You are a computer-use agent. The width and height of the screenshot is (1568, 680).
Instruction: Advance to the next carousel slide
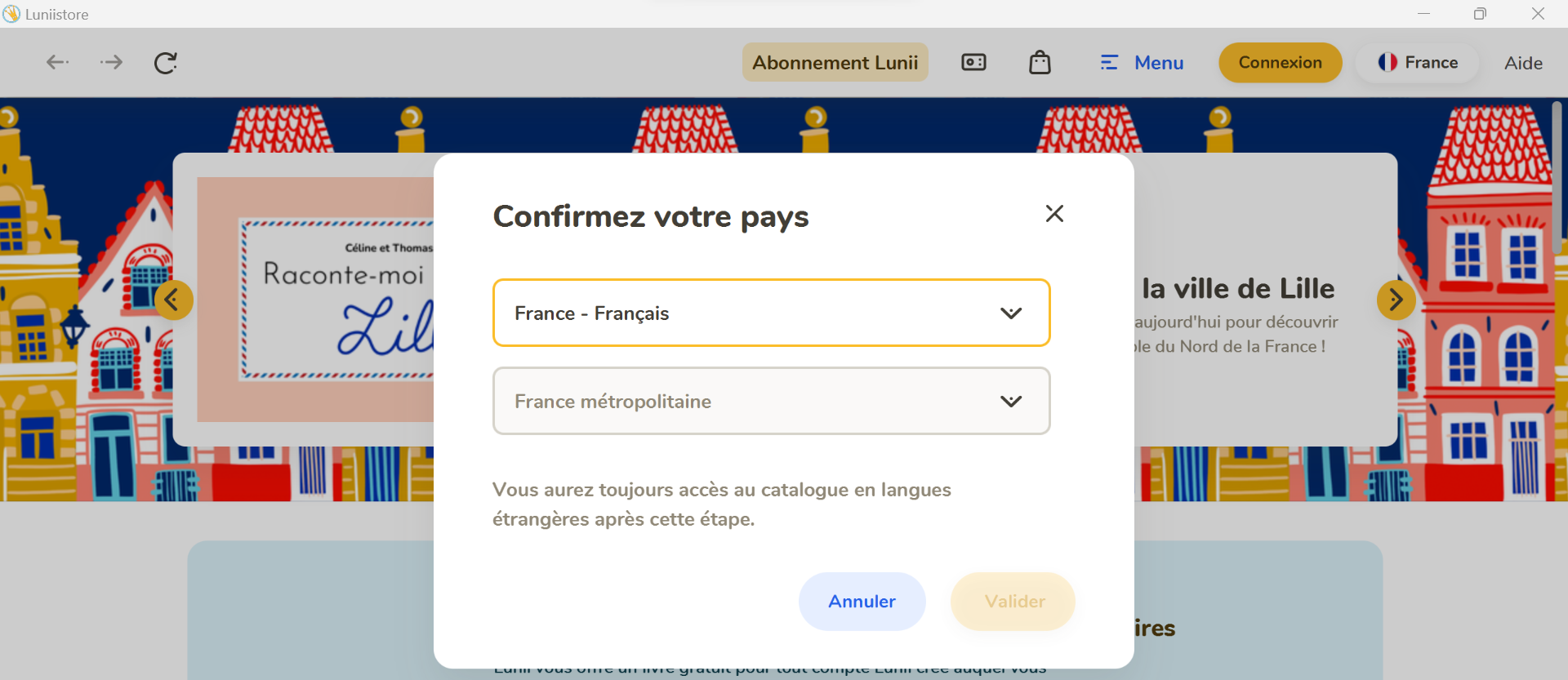[1396, 300]
